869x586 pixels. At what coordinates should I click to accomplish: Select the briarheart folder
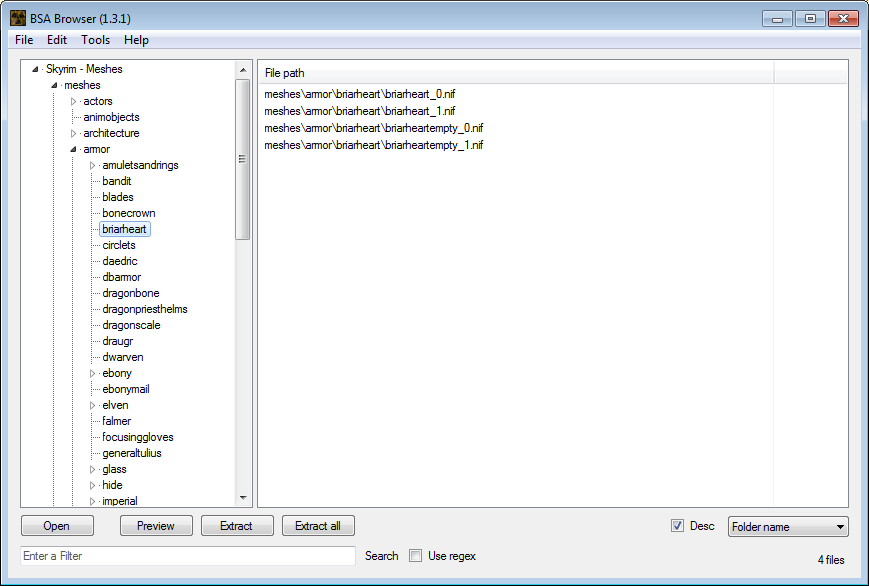(x=125, y=230)
